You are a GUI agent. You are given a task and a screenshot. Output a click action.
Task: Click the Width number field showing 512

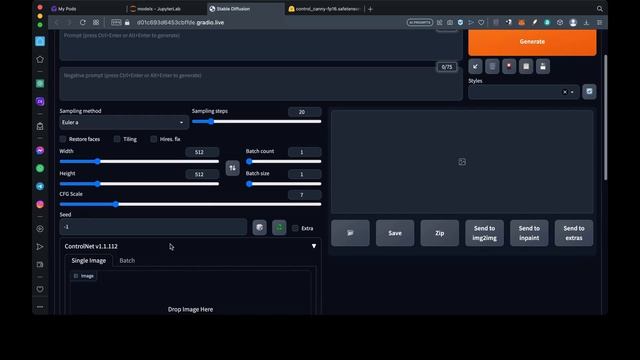click(202, 152)
